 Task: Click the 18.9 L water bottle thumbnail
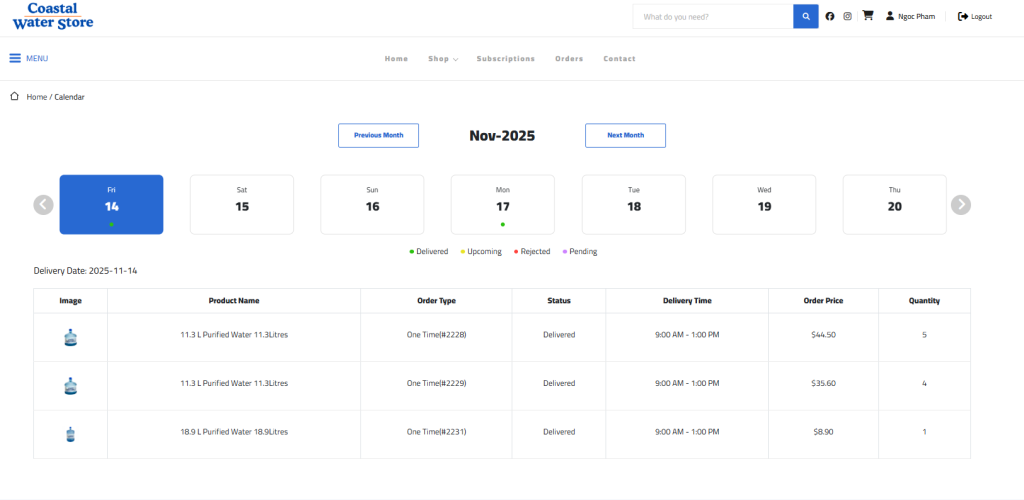pos(70,433)
